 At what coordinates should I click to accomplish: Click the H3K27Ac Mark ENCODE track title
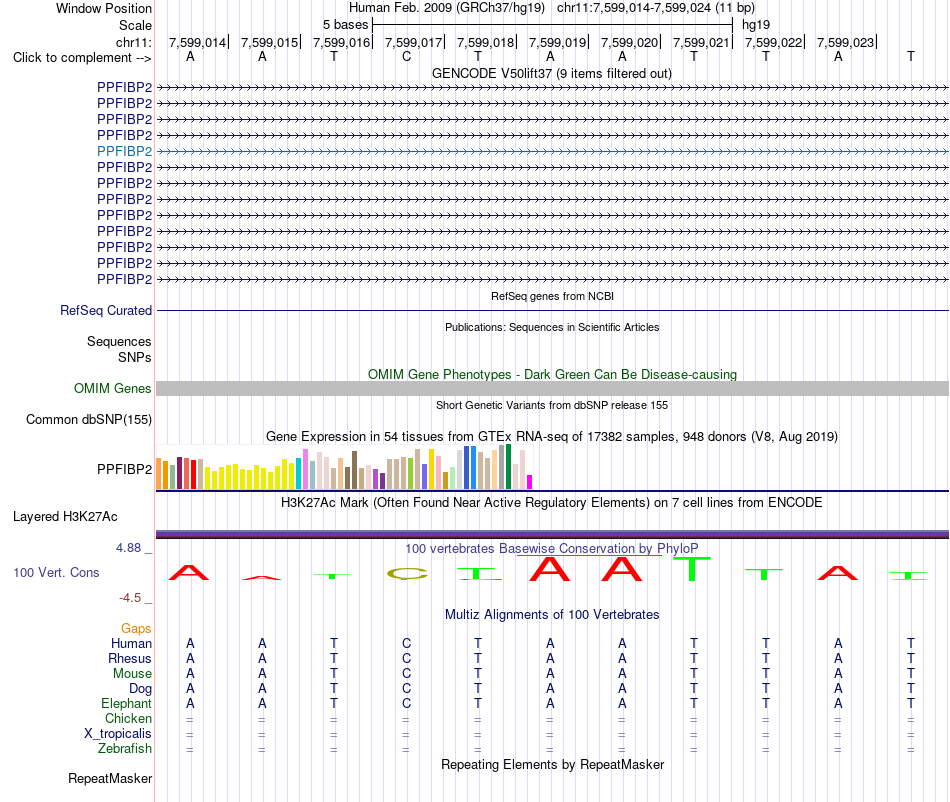point(551,503)
